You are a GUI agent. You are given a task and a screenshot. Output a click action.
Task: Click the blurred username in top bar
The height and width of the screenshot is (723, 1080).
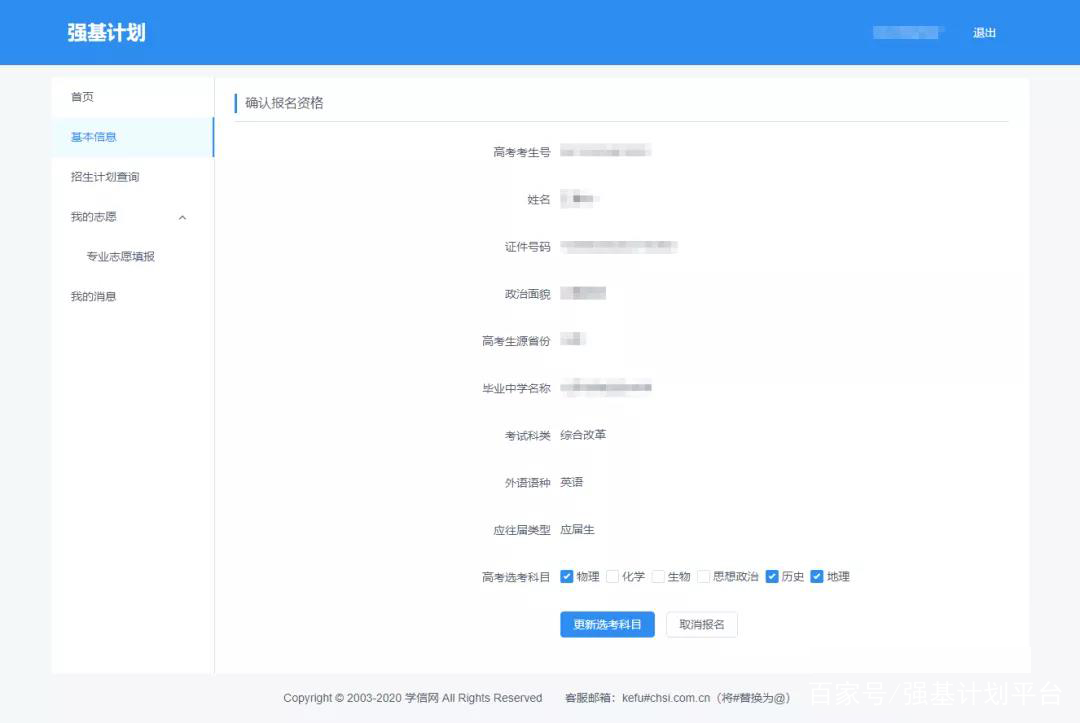point(906,31)
